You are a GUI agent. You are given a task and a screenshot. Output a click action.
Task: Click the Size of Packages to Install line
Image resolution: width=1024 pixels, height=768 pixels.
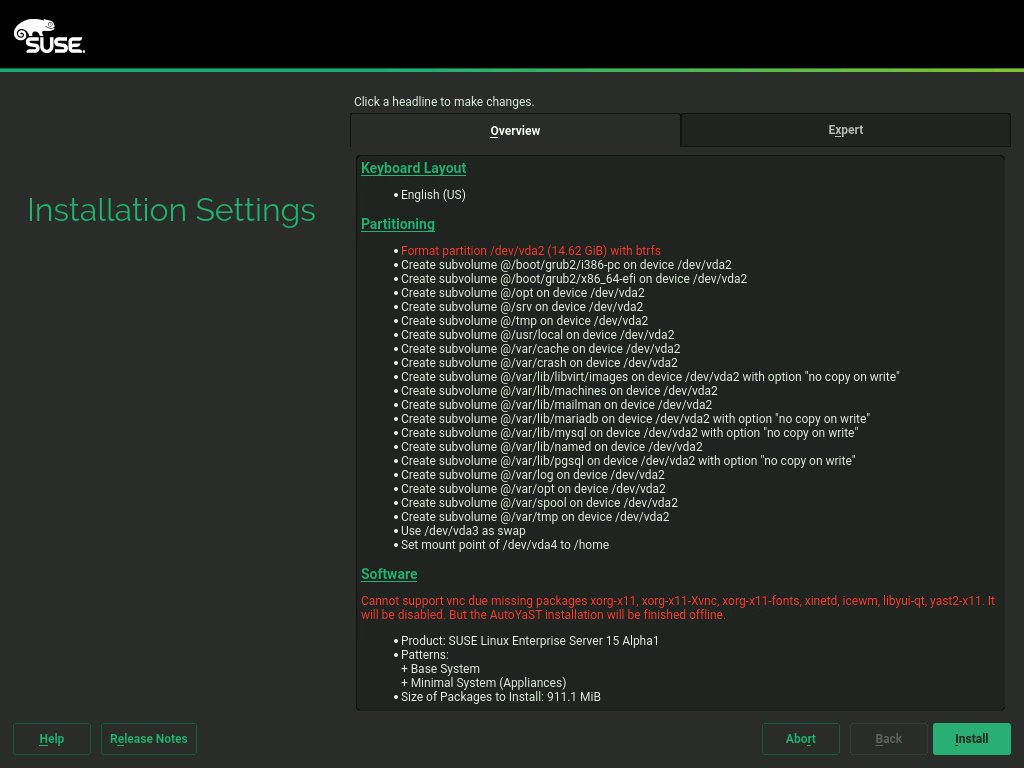pyautogui.click(x=500, y=697)
